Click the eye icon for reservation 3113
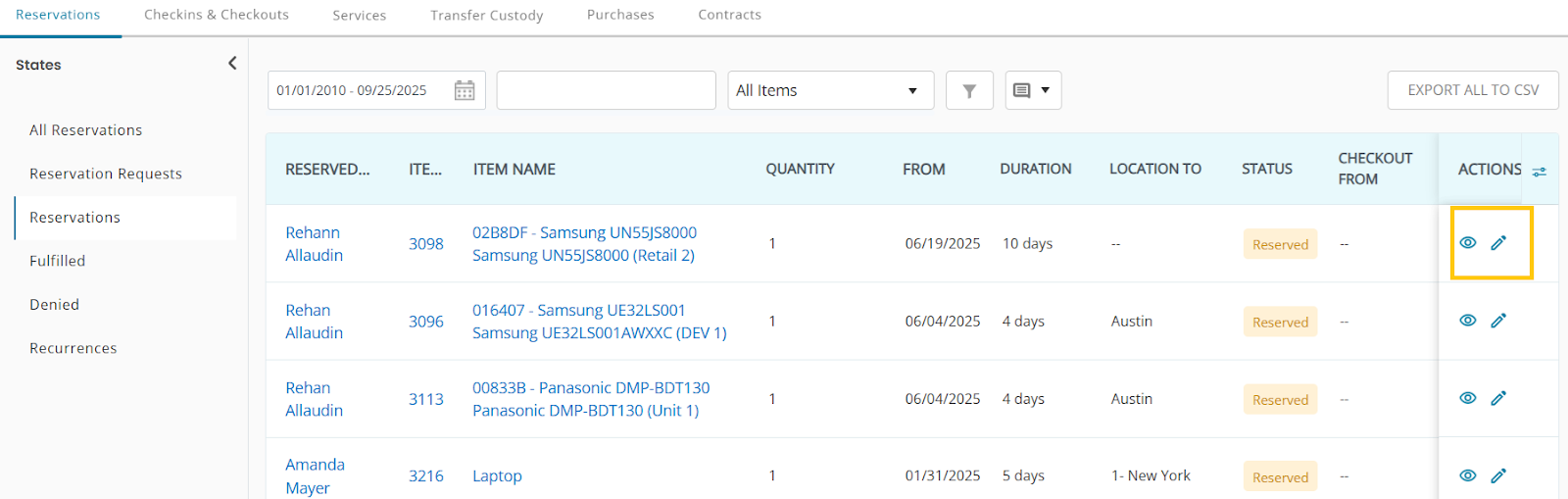Viewport: 1568px width, 499px height. [1467, 398]
